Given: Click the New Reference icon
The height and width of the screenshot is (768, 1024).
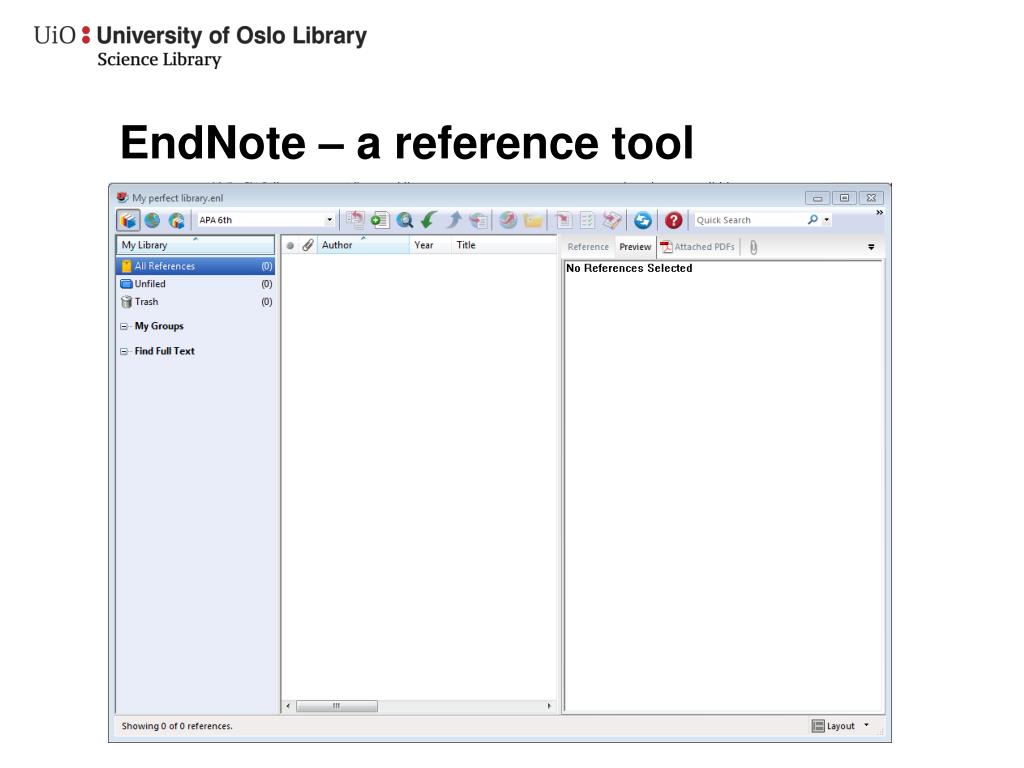Looking at the screenshot, I should tap(380, 220).
